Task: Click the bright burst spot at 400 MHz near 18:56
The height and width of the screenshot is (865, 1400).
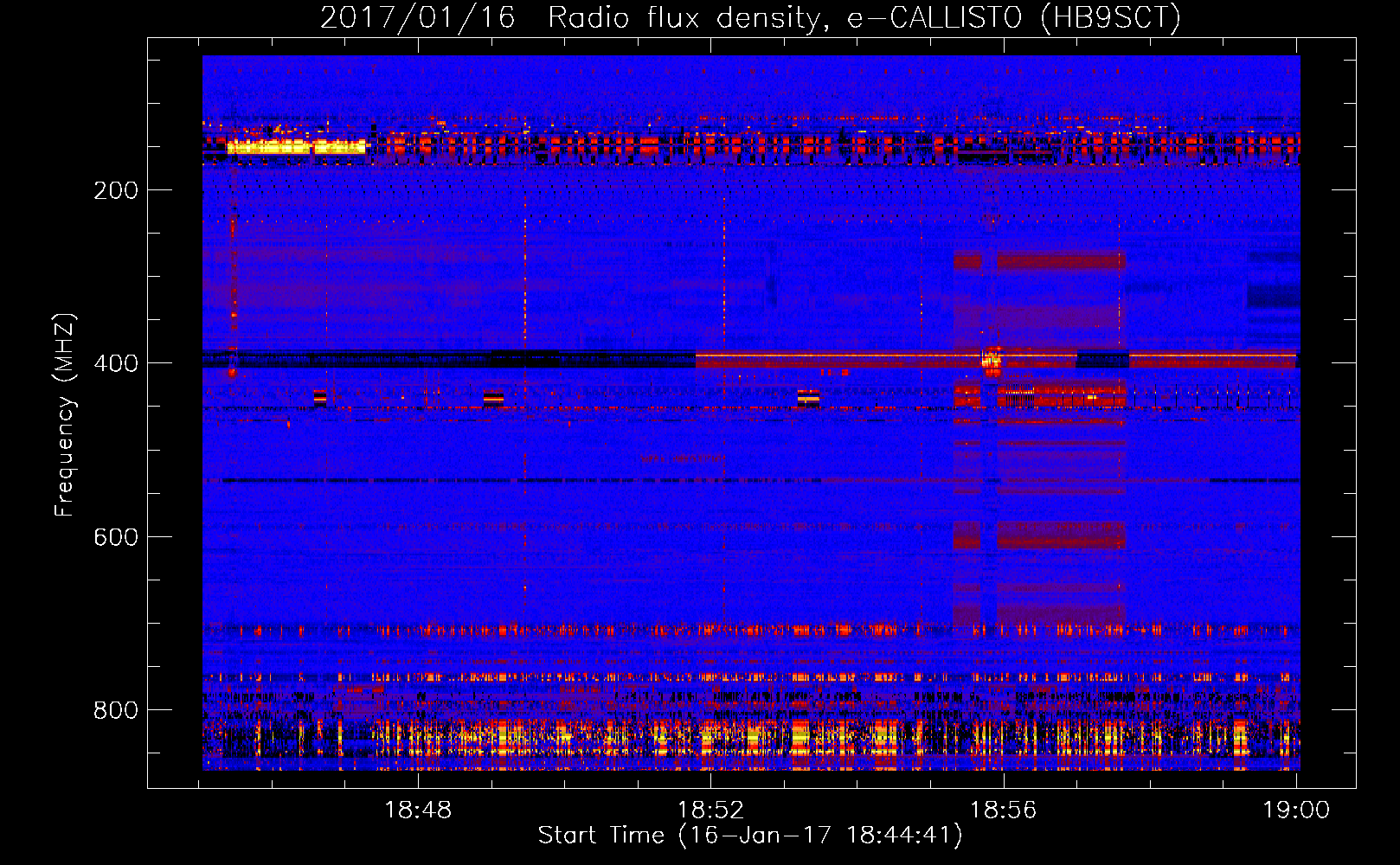Action: pos(992,359)
